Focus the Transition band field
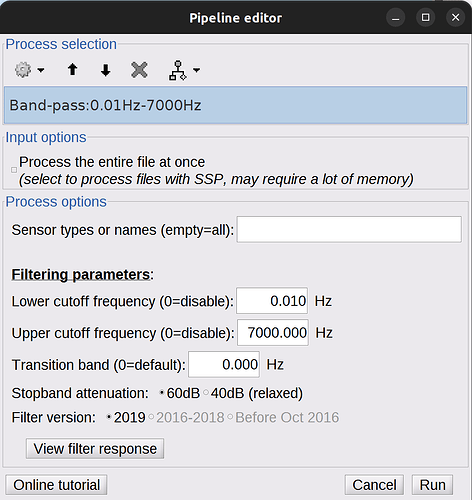 pyautogui.click(x=224, y=364)
